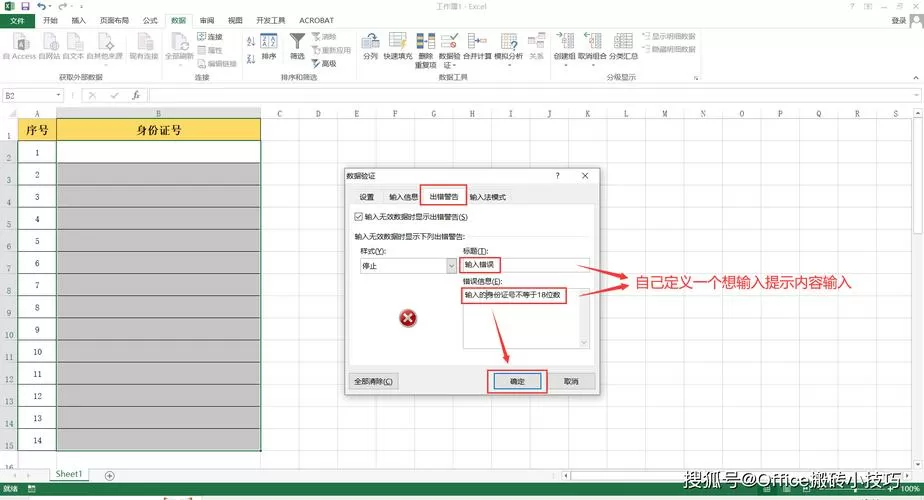924x500 pixels.
Task: Expand the alert Style dropdown
Action: click(451, 266)
